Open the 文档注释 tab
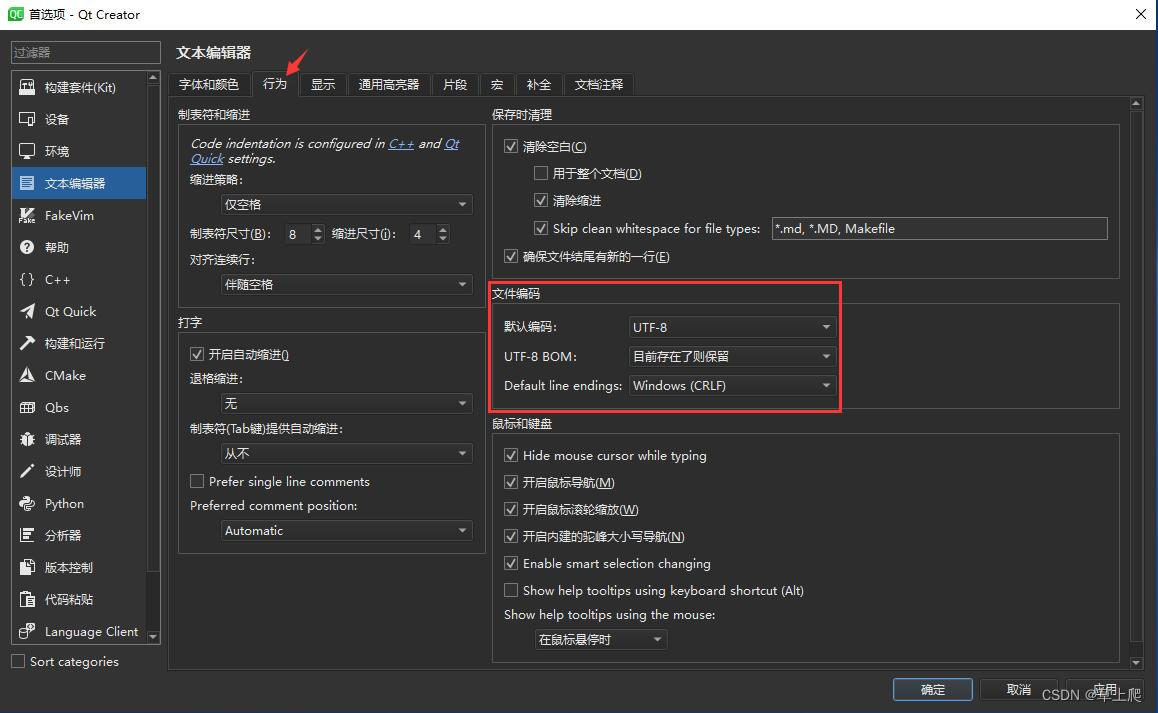 pyautogui.click(x=599, y=84)
